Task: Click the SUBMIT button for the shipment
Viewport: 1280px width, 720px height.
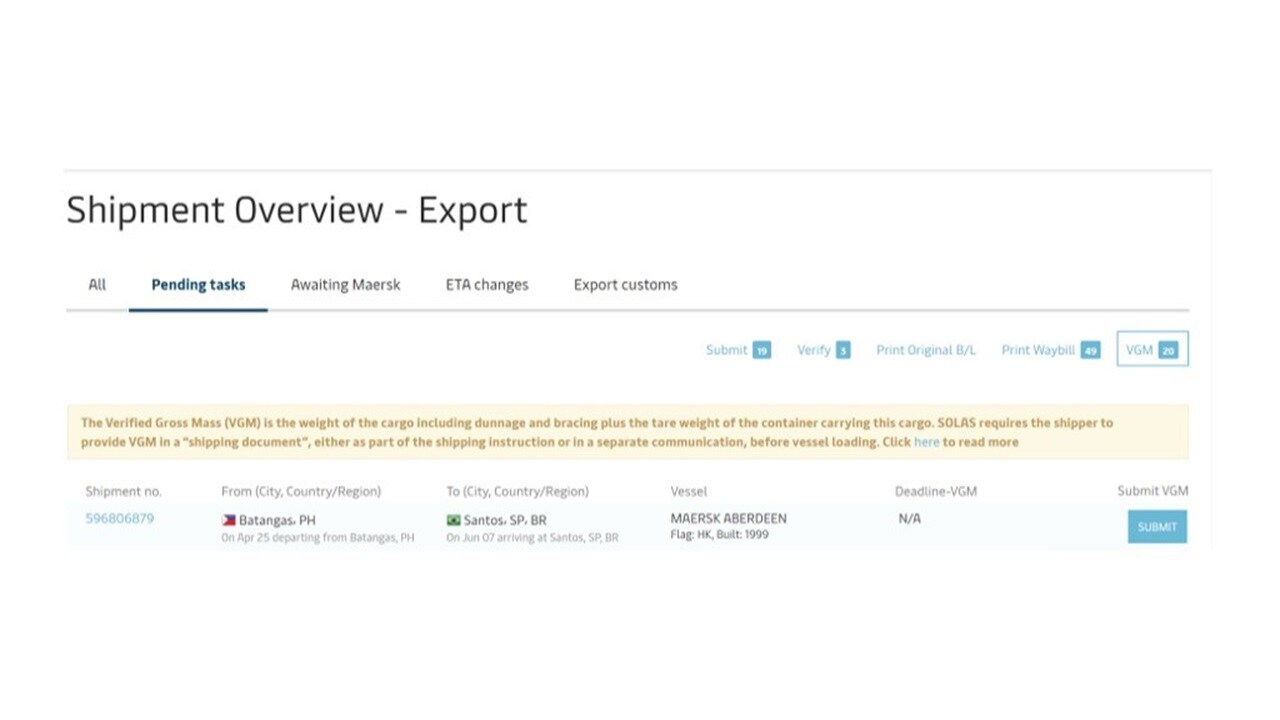Action: click(x=1156, y=526)
